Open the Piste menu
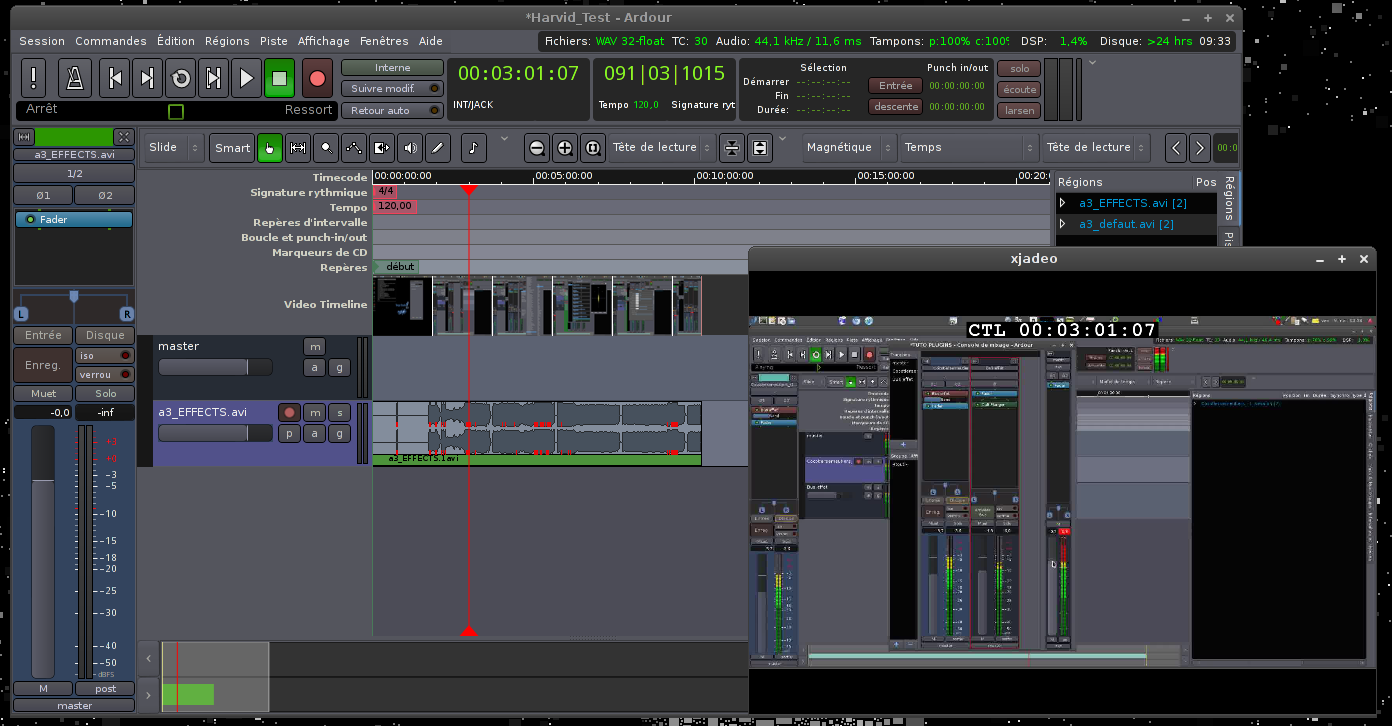Viewport: 1392px width, 726px height. click(x=273, y=41)
